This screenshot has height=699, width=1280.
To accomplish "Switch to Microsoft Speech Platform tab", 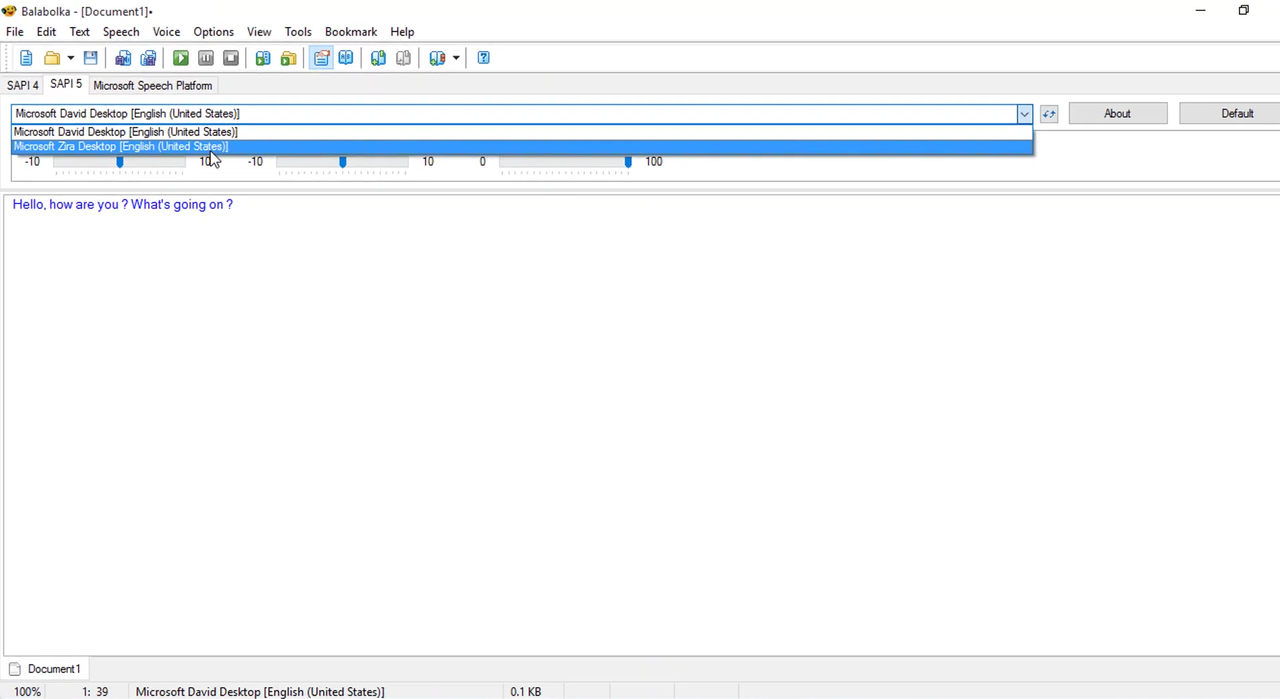I will click(153, 86).
